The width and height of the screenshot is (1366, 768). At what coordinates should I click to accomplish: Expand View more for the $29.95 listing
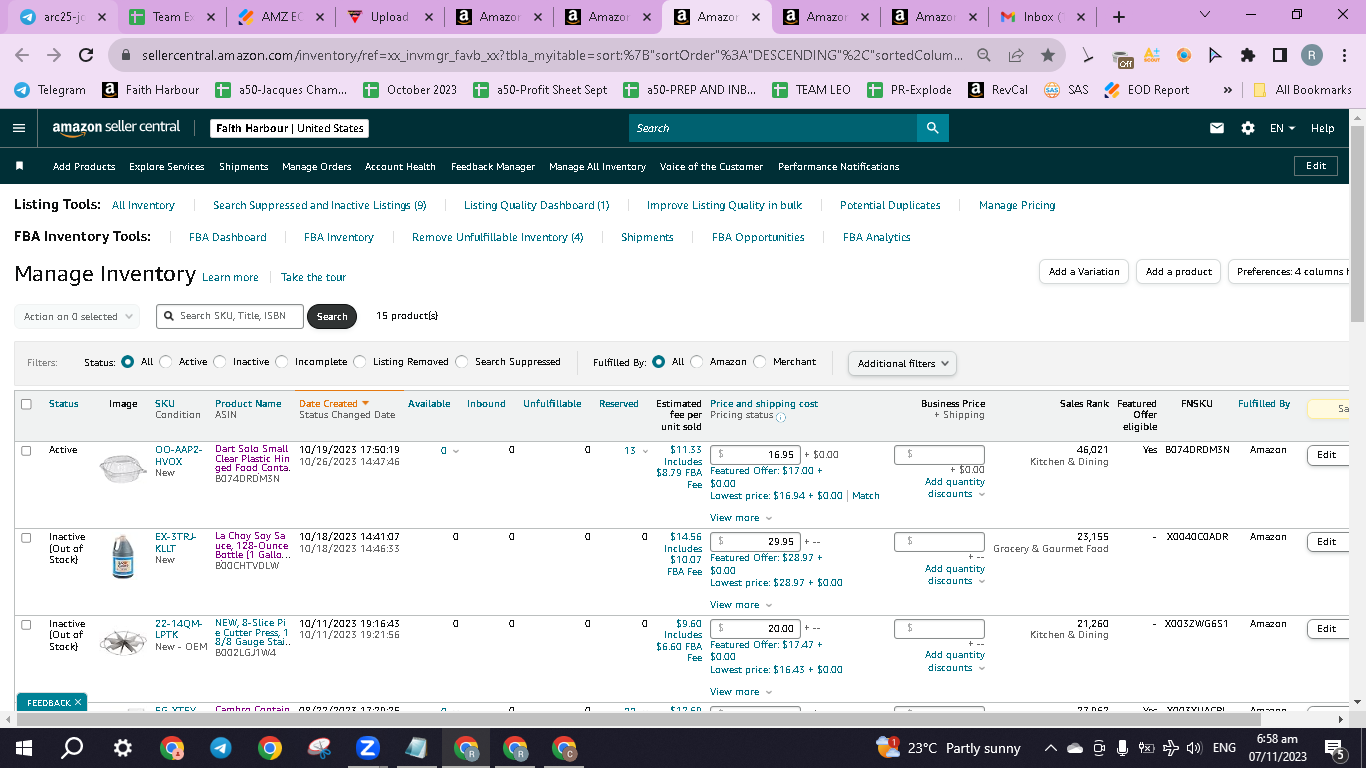click(741, 605)
